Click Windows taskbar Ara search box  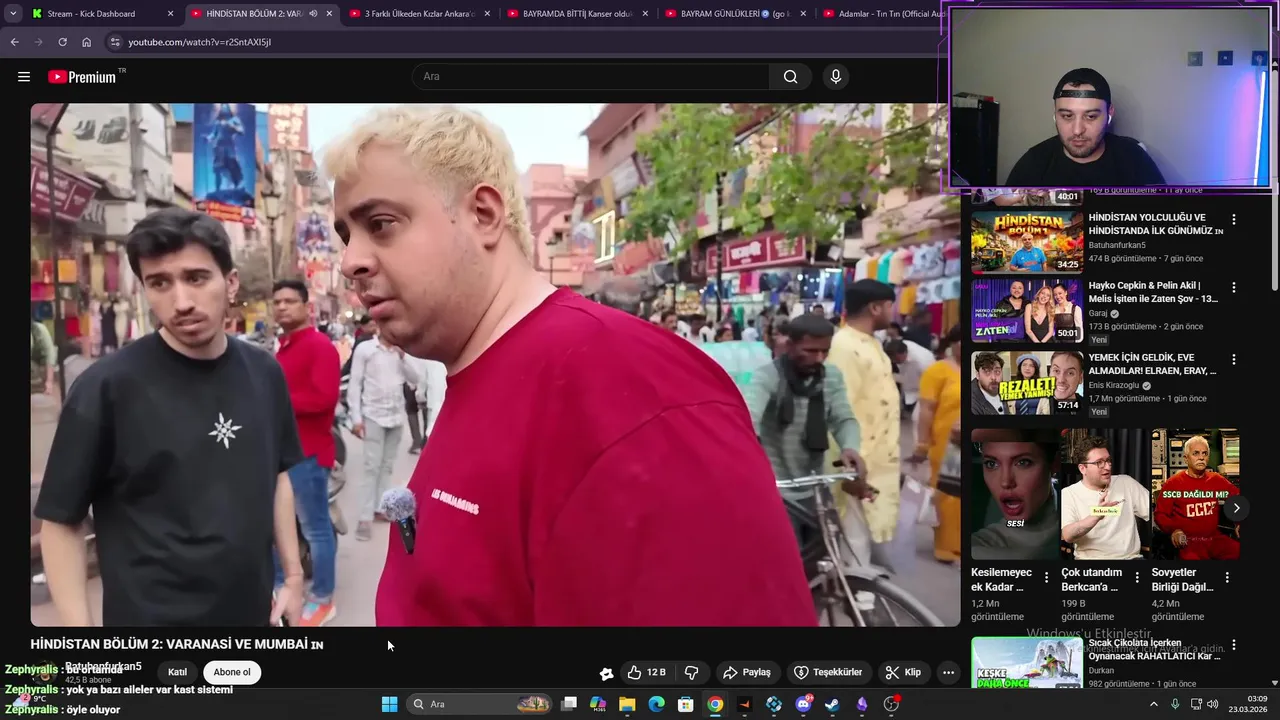pyautogui.click(x=480, y=704)
